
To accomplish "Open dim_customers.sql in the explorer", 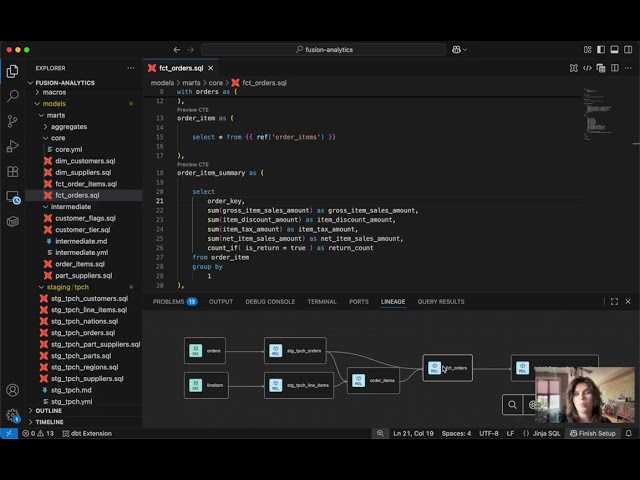I will pos(85,161).
